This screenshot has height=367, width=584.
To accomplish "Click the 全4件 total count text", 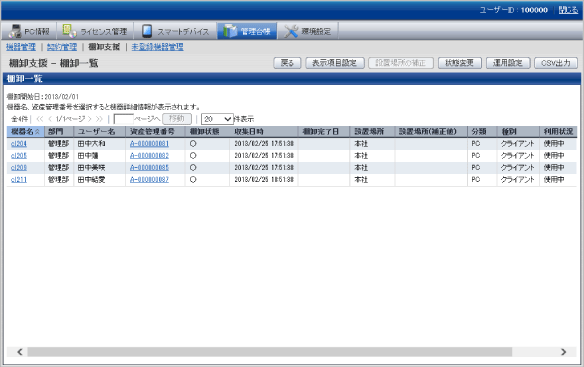I will [19, 119].
